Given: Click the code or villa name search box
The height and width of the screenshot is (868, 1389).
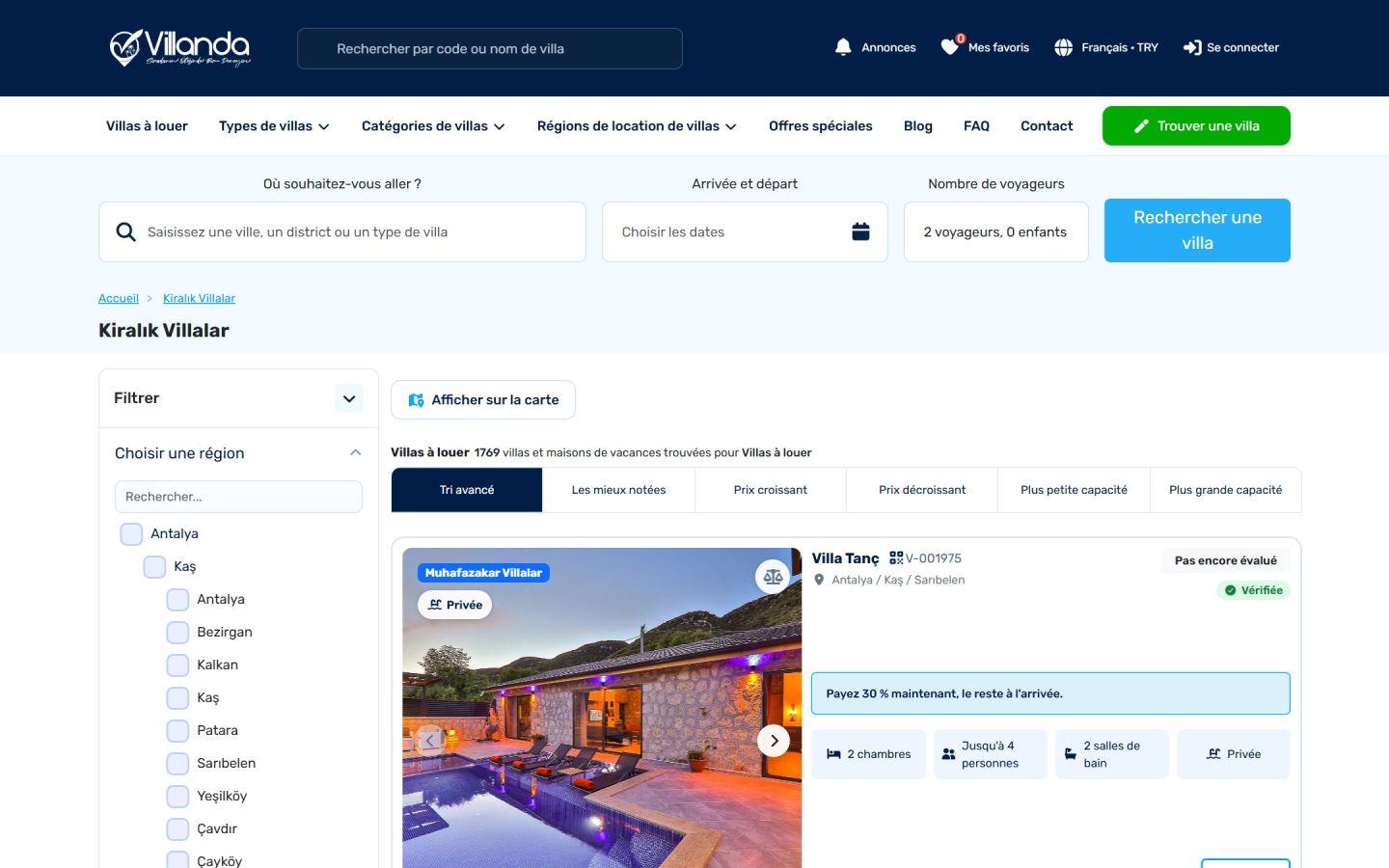Looking at the screenshot, I should click(490, 48).
